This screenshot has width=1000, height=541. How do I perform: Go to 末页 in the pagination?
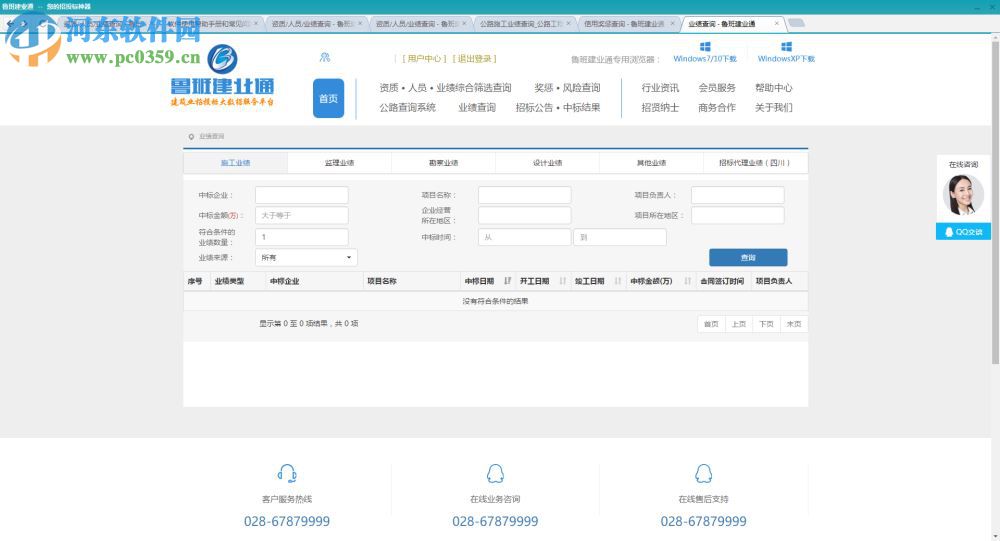tap(794, 324)
